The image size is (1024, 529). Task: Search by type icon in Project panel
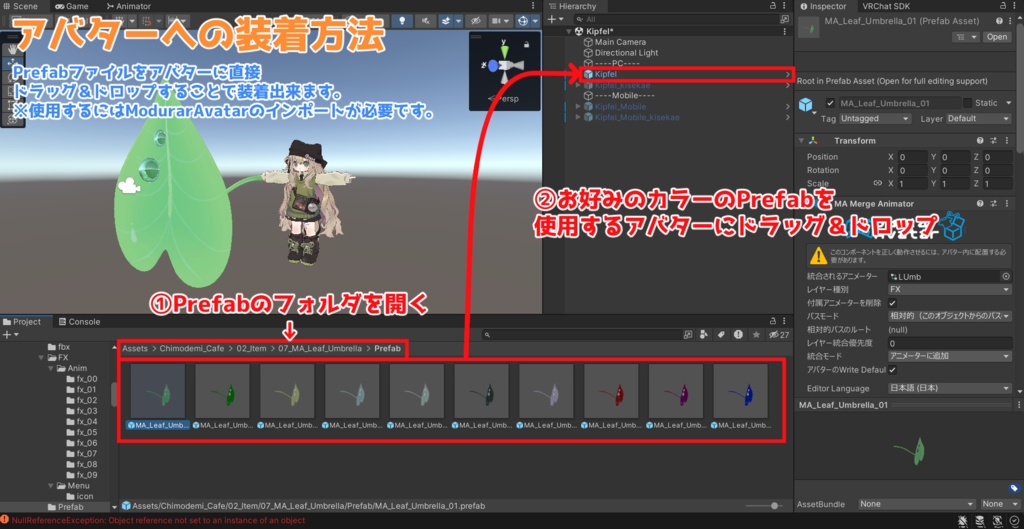tap(703, 334)
